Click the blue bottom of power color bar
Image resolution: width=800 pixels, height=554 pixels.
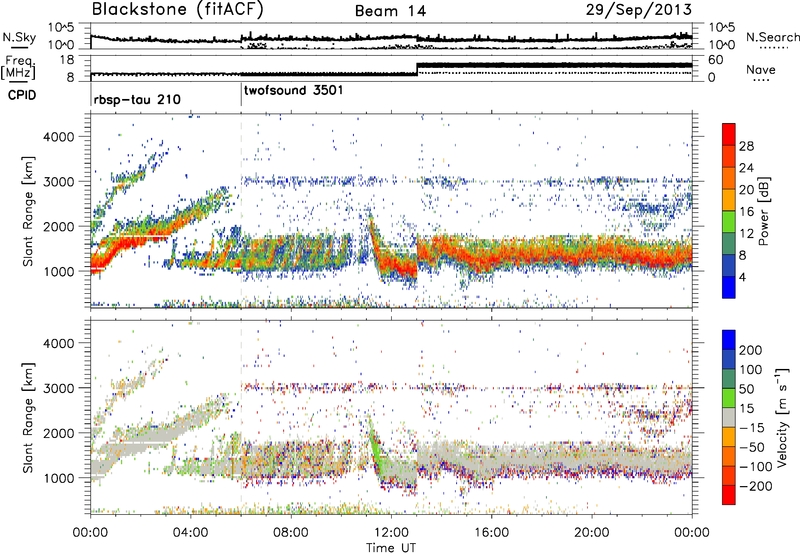(729, 288)
